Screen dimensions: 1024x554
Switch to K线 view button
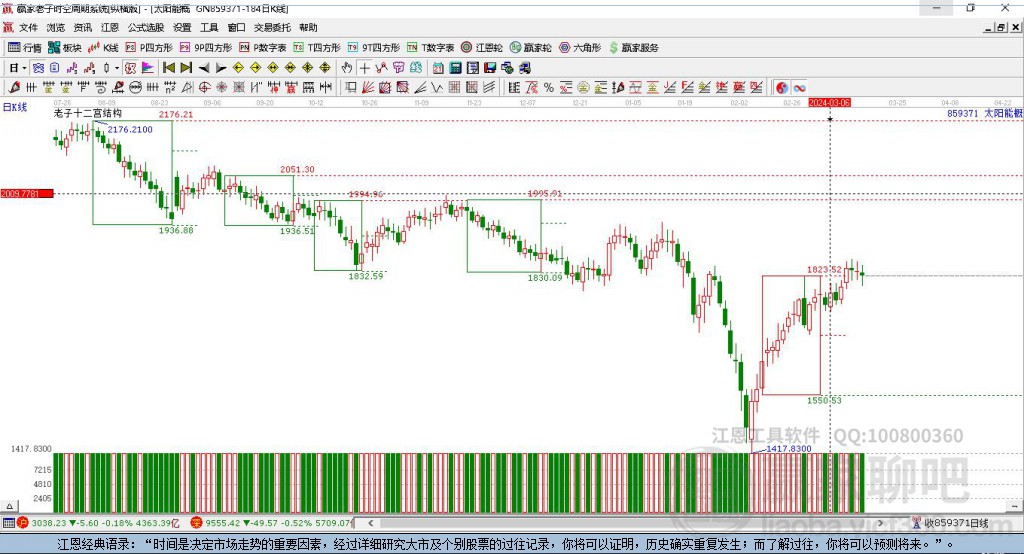pos(103,48)
